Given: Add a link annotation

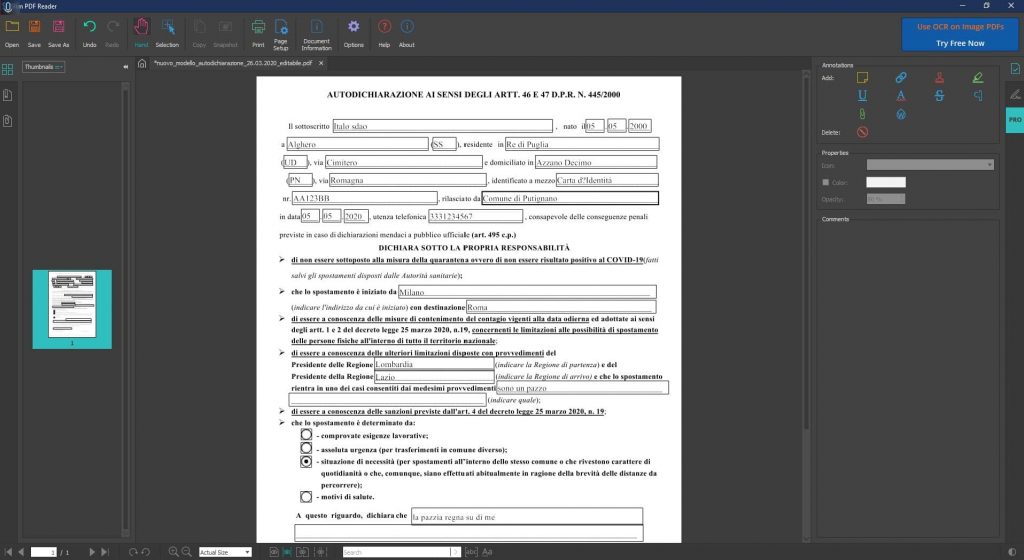Looking at the screenshot, I should pyautogui.click(x=901, y=78).
